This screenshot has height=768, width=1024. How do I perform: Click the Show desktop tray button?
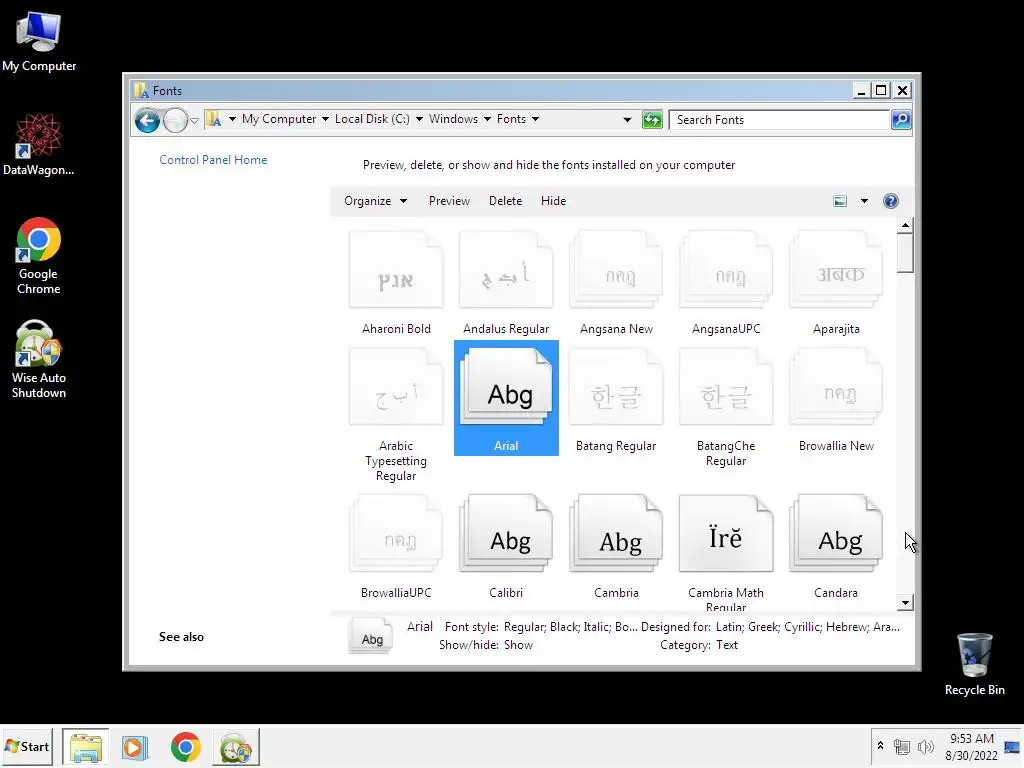click(1012, 747)
